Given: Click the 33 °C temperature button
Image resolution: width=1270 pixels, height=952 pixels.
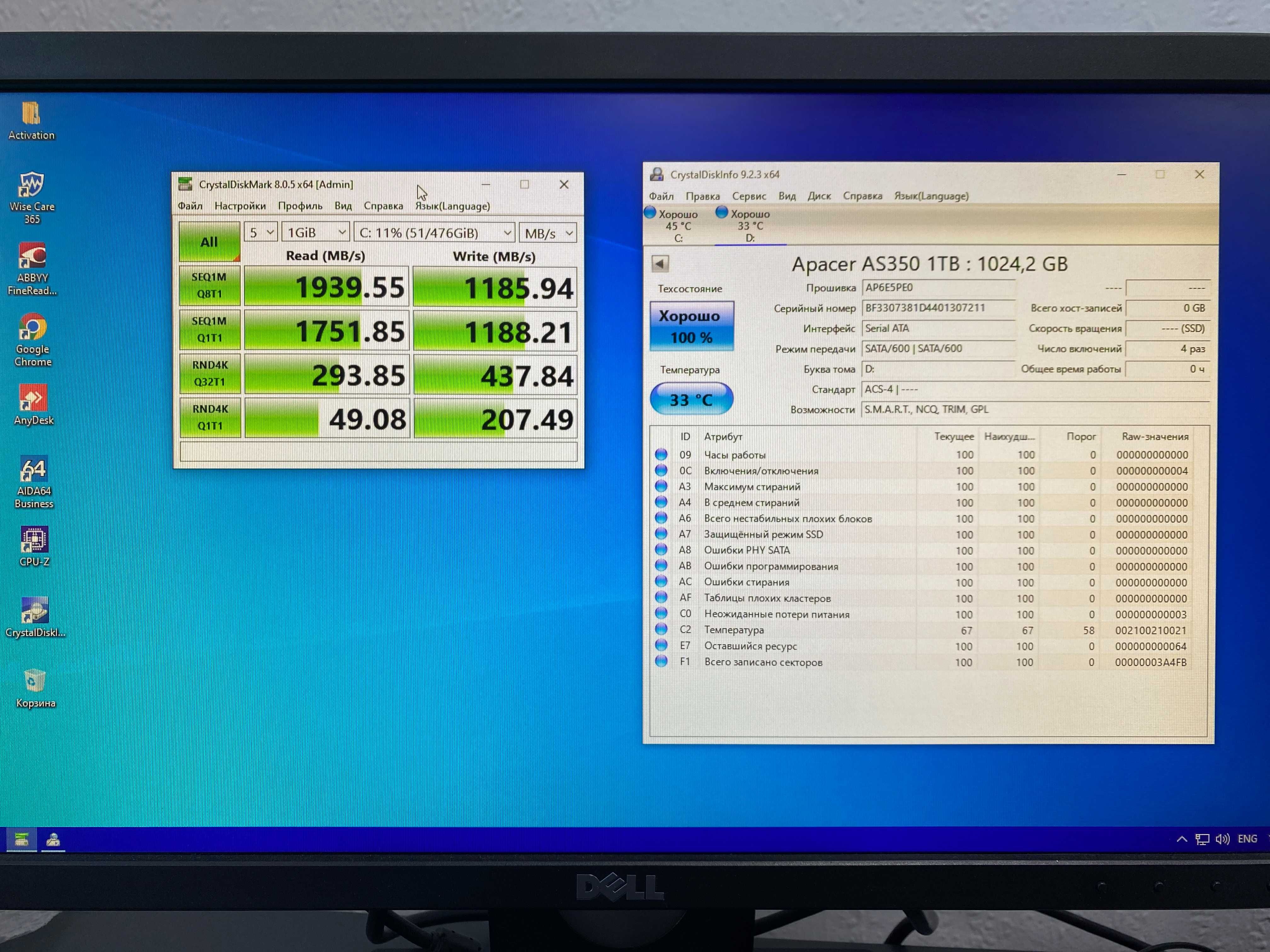Looking at the screenshot, I should (x=691, y=399).
